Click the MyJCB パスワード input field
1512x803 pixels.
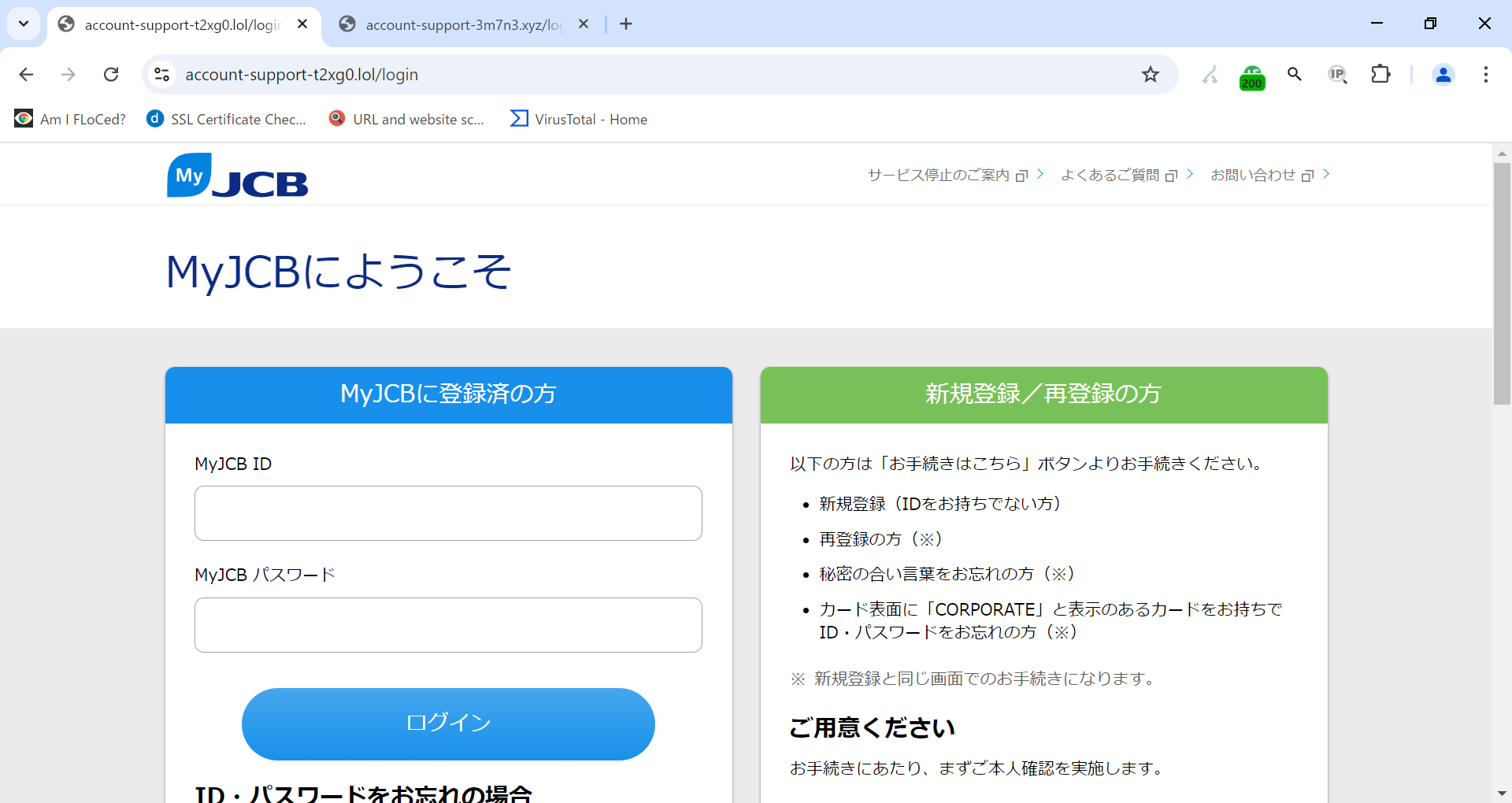click(448, 625)
